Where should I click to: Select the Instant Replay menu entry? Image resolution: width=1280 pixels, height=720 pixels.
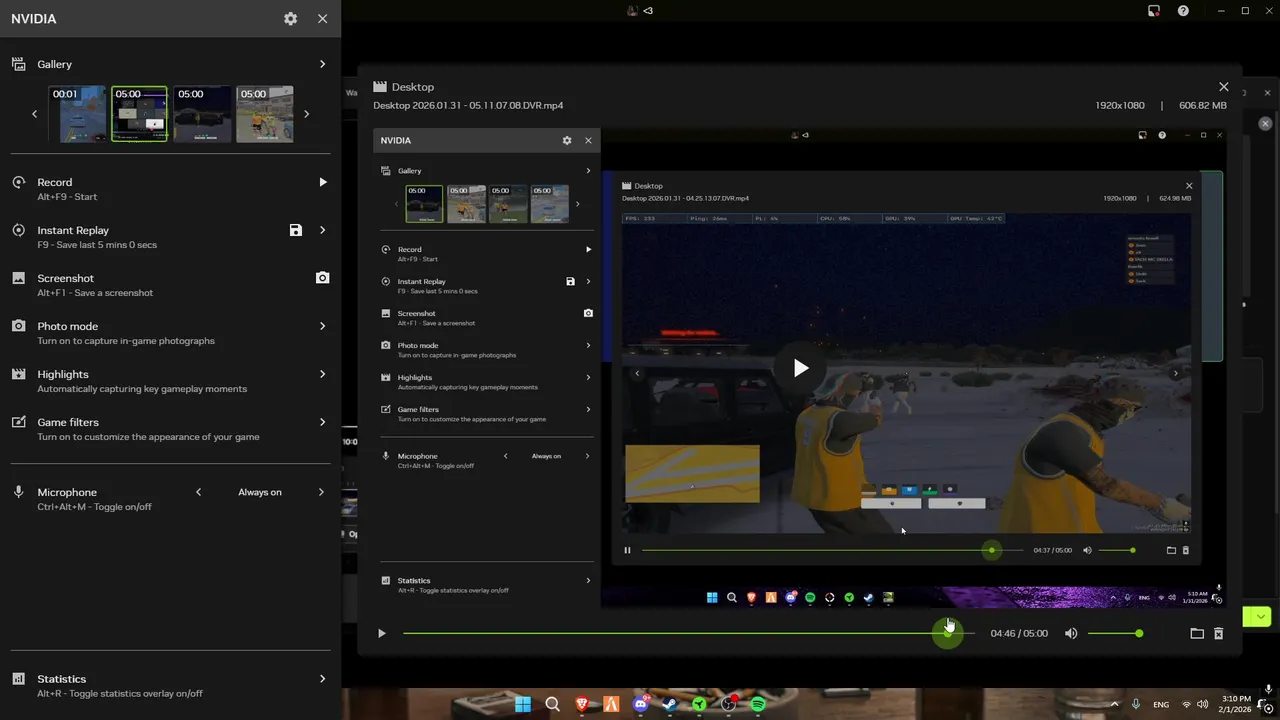point(170,237)
